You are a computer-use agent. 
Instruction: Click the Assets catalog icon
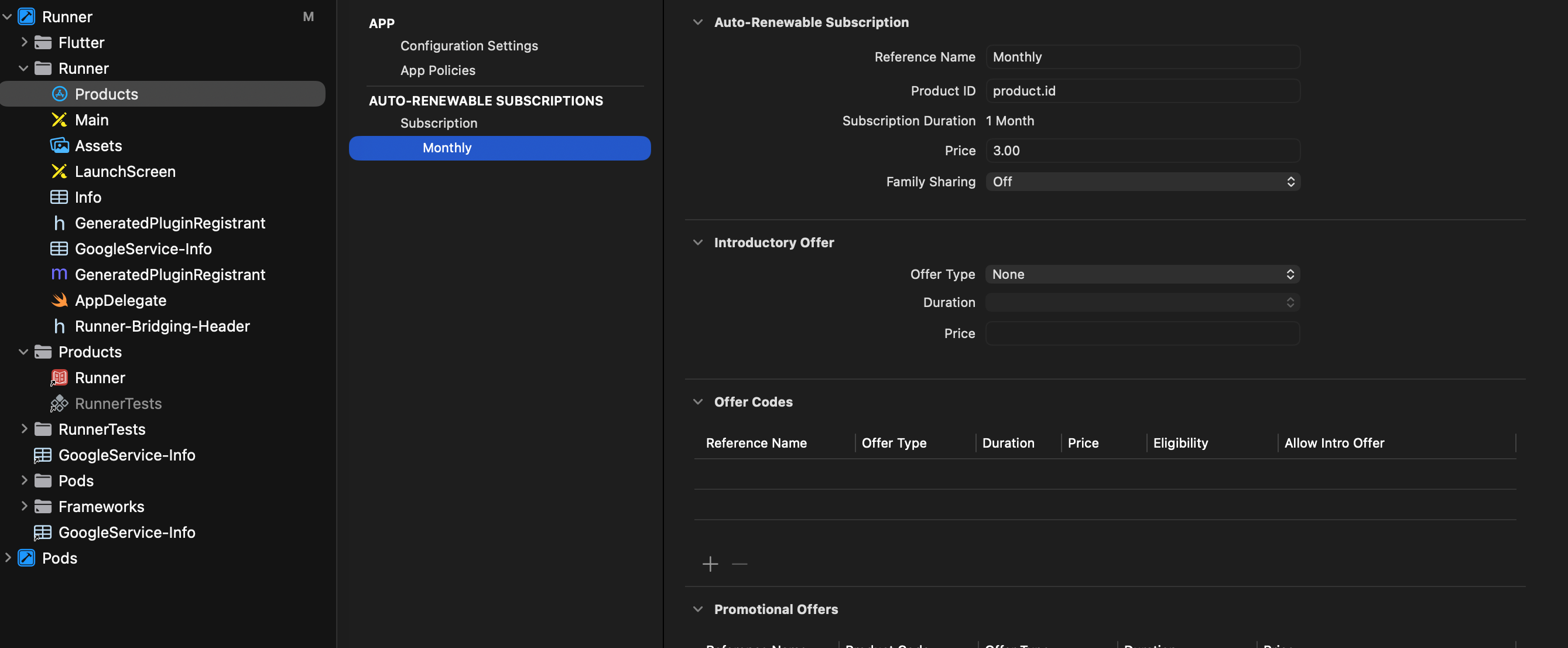59,145
